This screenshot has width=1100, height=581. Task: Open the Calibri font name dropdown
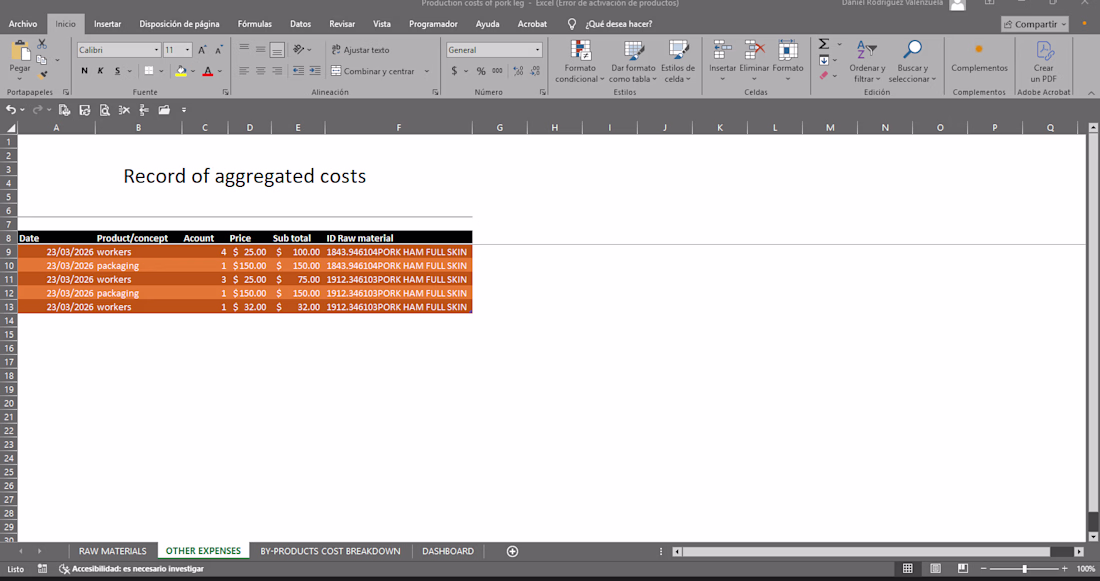coord(156,50)
